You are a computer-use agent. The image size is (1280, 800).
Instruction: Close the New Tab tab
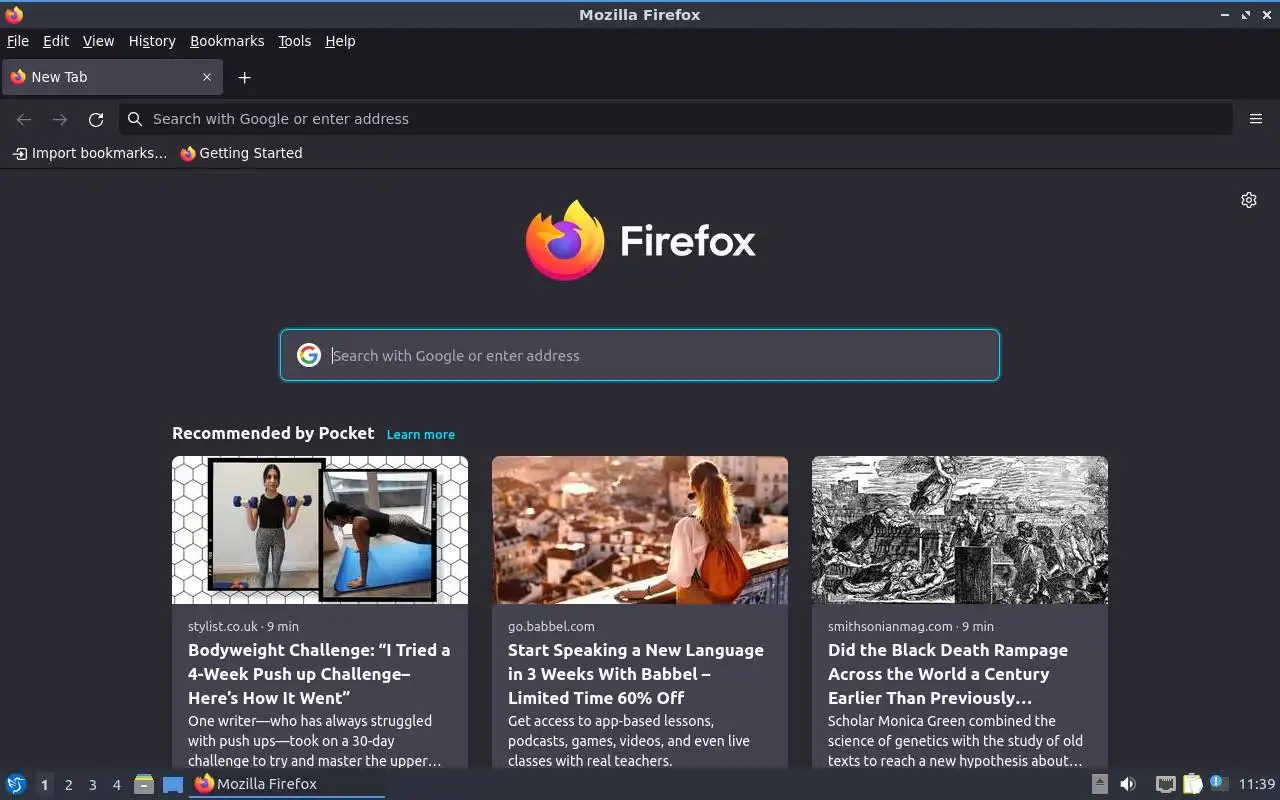pos(207,77)
